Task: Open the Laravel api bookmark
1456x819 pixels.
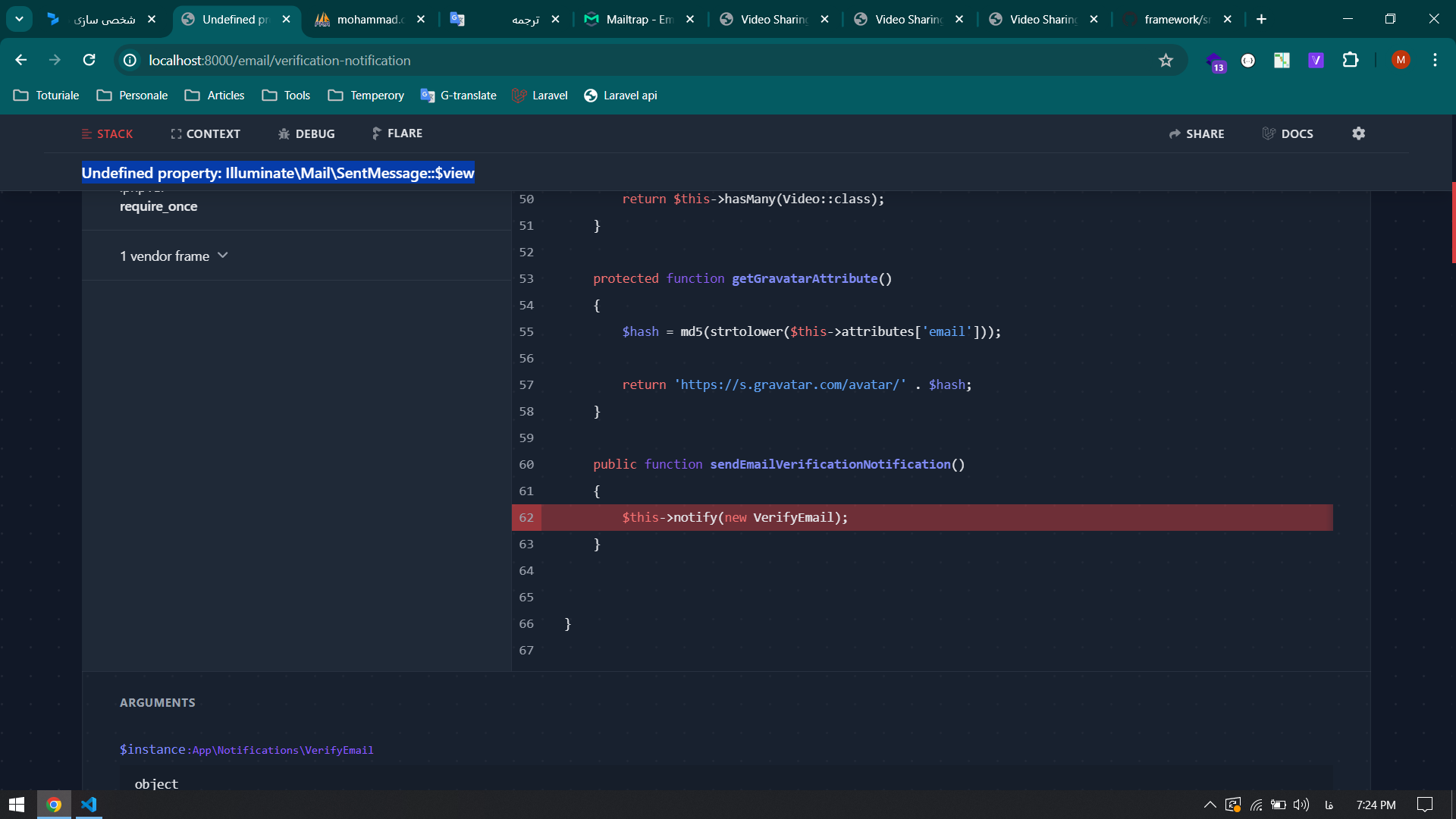Action: click(629, 94)
